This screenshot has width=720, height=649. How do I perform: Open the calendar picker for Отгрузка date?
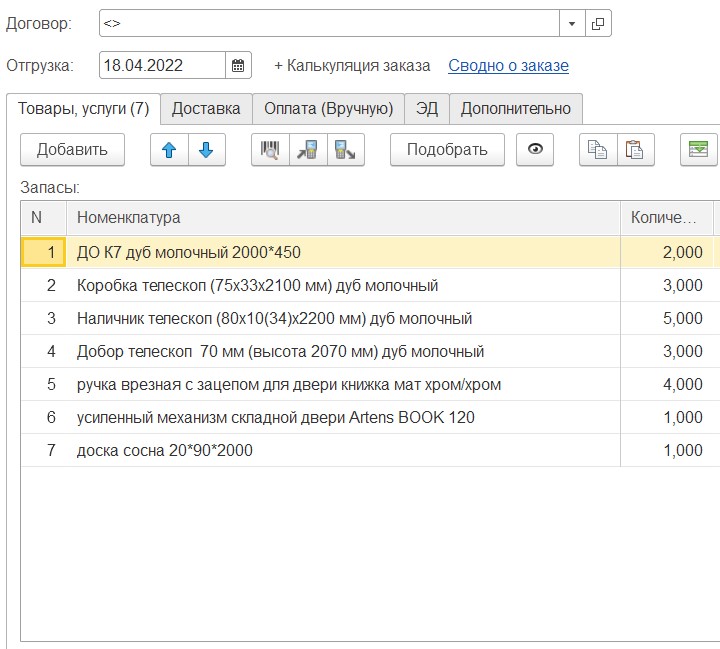238,66
